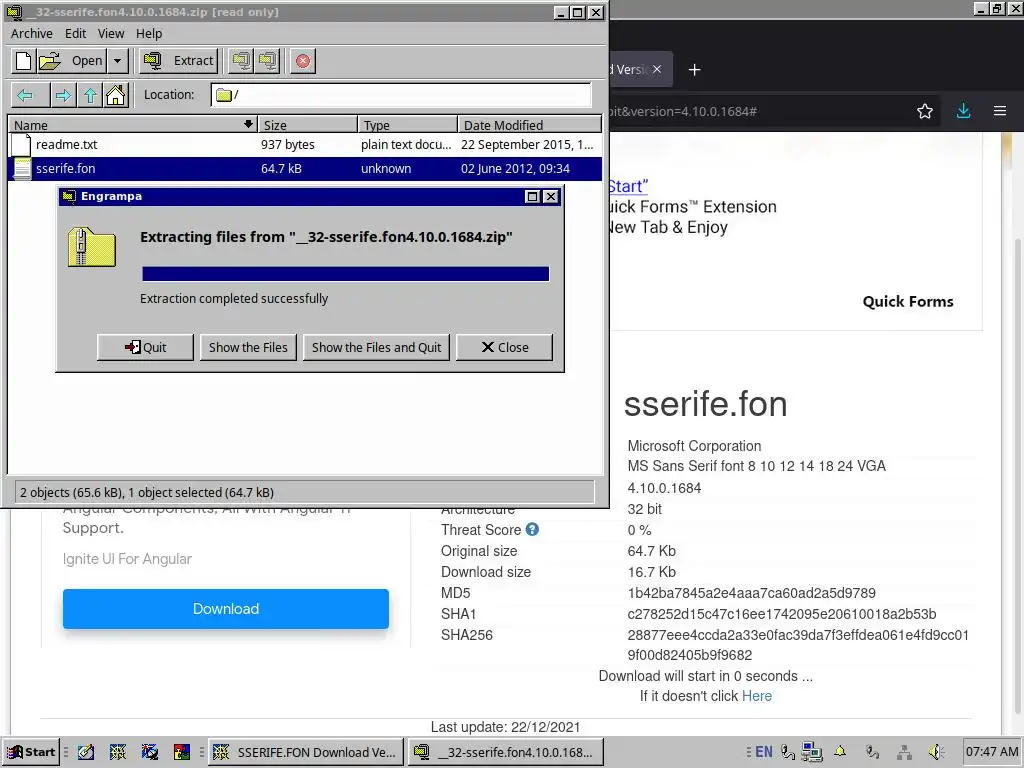Click the red stop operation icon
The height and width of the screenshot is (768, 1024).
(303, 61)
